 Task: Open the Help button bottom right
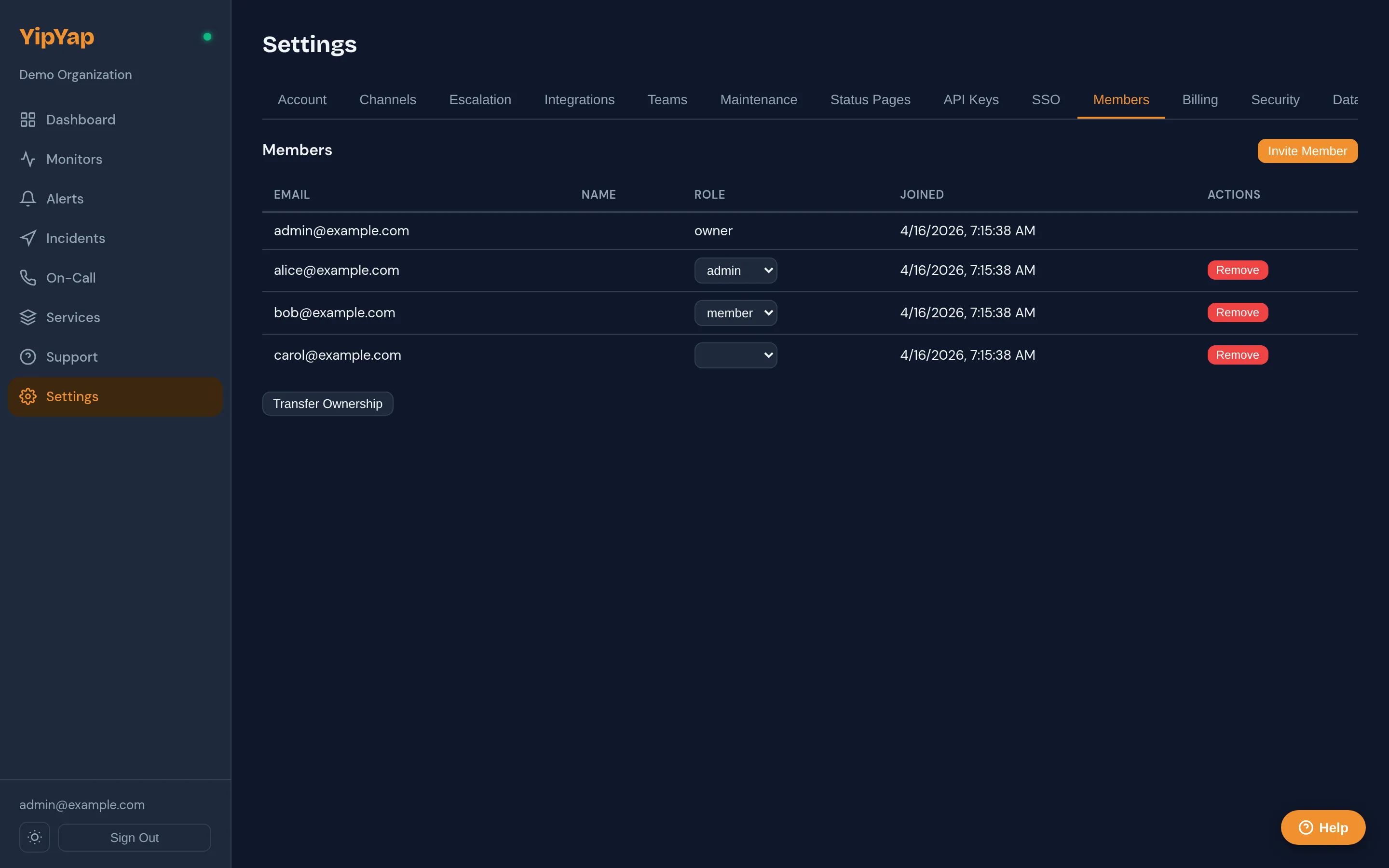tap(1323, 827)
